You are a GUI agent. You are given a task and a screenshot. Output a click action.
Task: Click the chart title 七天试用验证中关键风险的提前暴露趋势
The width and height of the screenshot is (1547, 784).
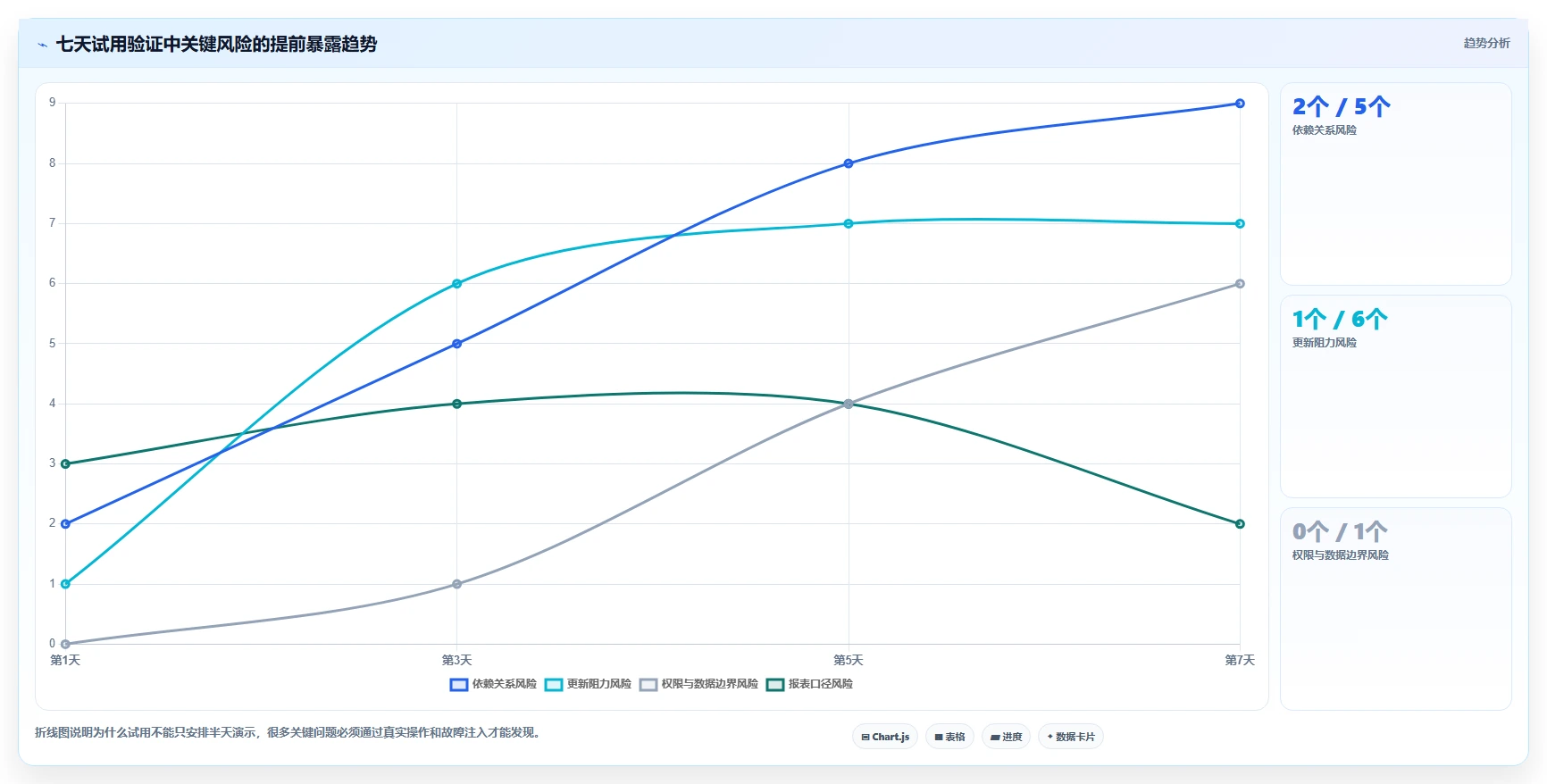(216, 44)
